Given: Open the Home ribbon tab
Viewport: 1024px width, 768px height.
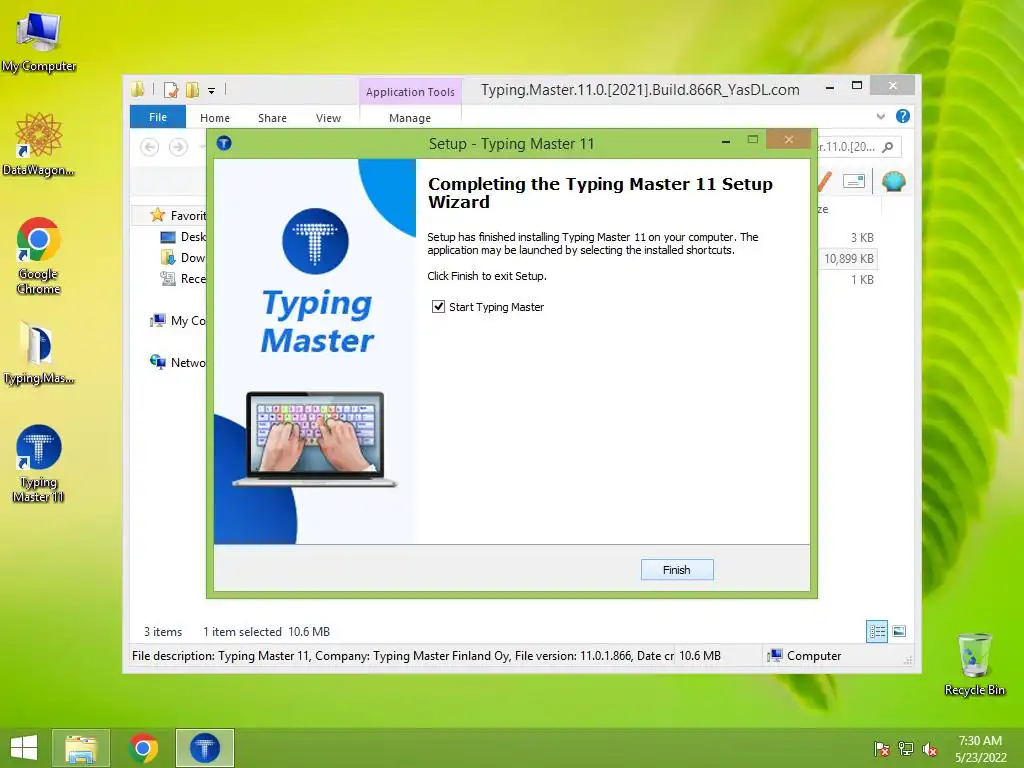Looking at the screenshot, I should [215, 118].
